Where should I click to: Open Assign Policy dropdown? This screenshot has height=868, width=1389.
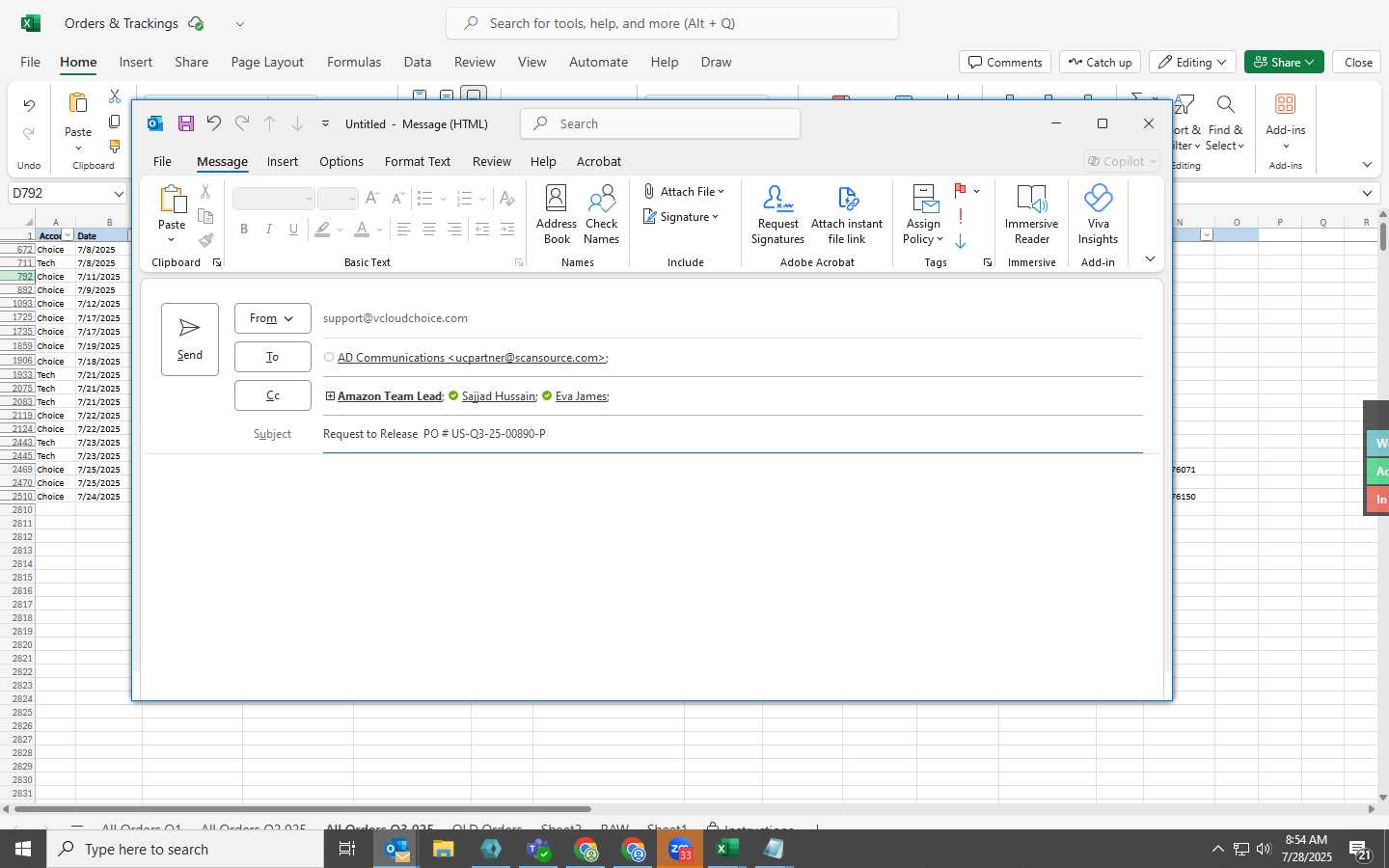tap(923, 215)
